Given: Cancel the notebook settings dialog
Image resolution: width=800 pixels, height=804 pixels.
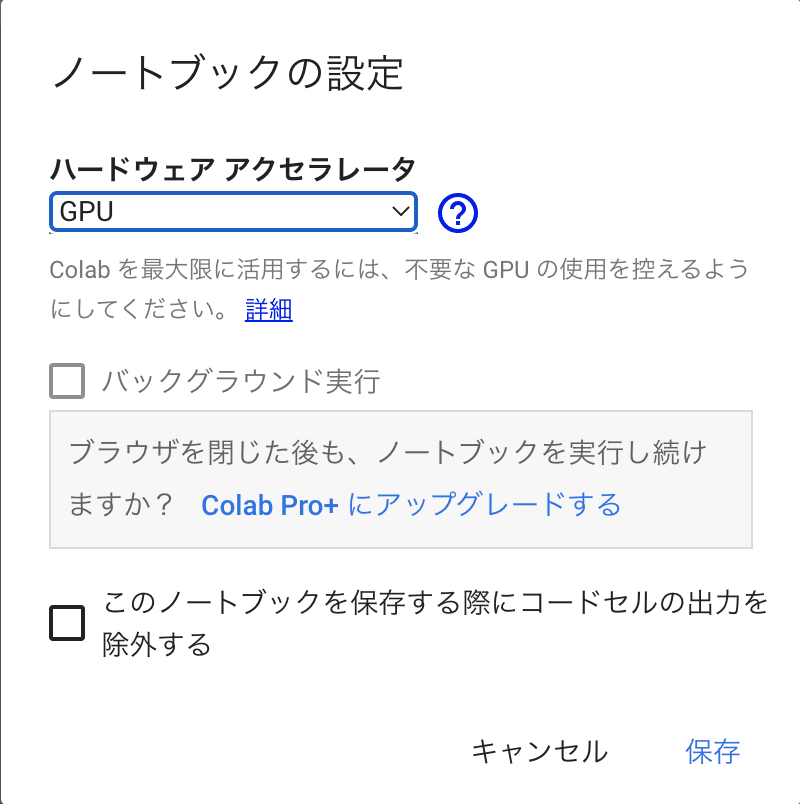Looking at the screenshot, I should pos(541,751).
